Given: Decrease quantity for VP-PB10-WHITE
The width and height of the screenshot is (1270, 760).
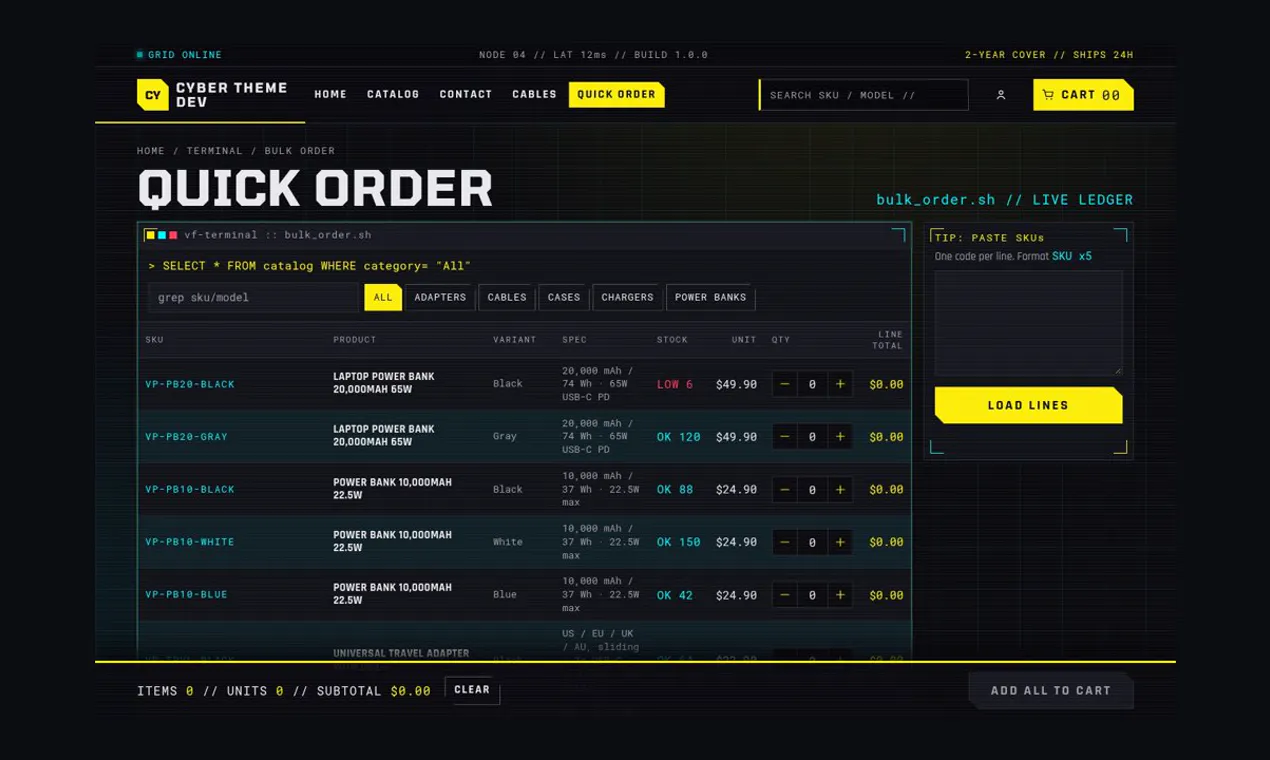Looking at the screenshot, I should (785, 542).
